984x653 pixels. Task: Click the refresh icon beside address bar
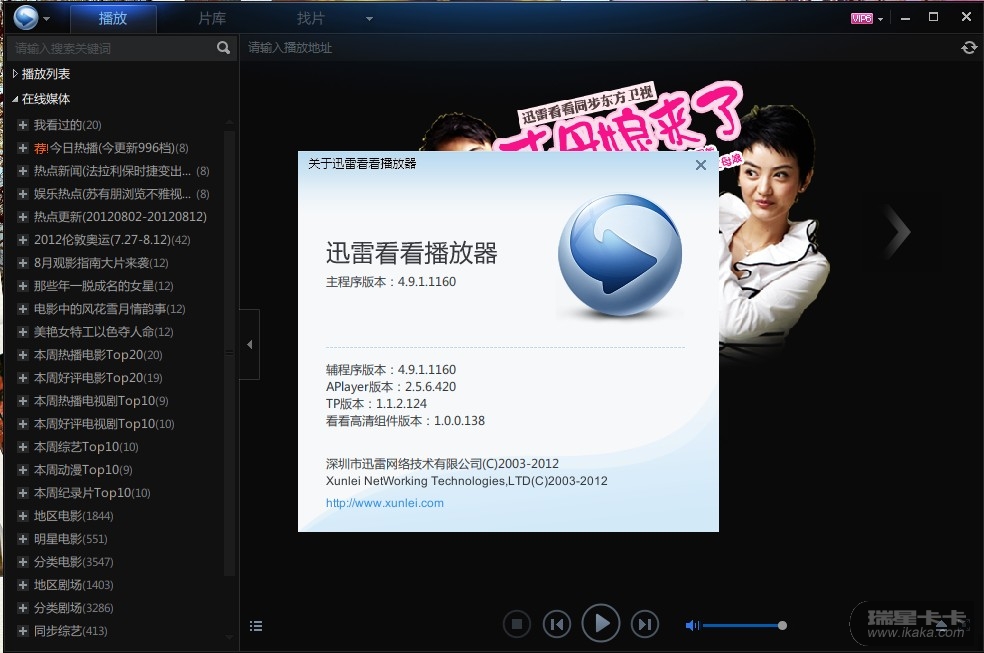pyautogui.click(x=969, y=48)
